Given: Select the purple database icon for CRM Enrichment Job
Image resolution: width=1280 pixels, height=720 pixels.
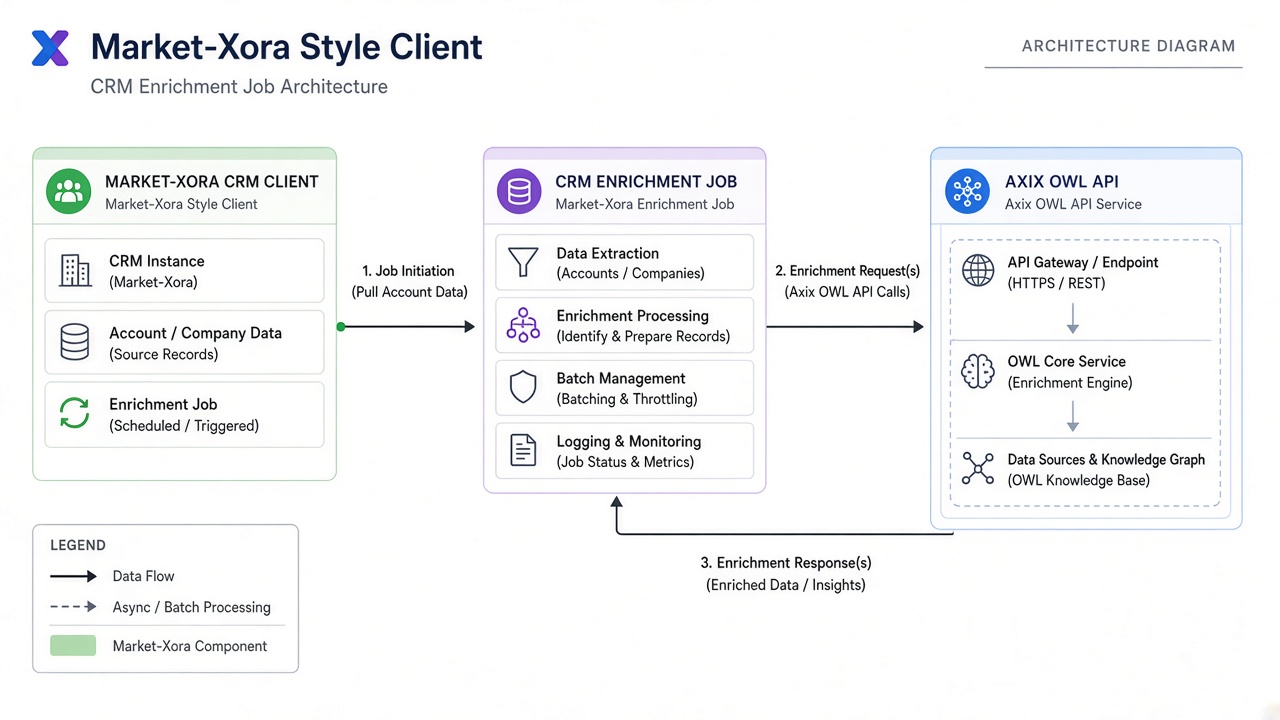Looking at the screenshot, I should point(519,192).
